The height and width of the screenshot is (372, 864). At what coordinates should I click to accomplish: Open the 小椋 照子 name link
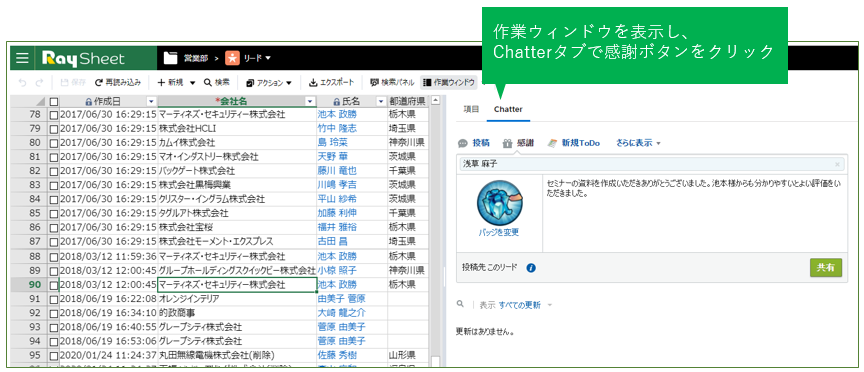coord(337,271)
